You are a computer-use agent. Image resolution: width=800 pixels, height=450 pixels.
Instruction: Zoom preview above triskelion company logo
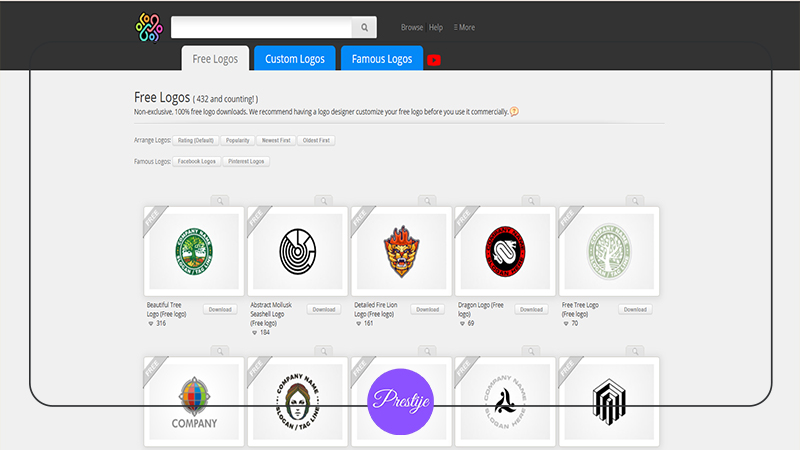(x=531, y=352)
